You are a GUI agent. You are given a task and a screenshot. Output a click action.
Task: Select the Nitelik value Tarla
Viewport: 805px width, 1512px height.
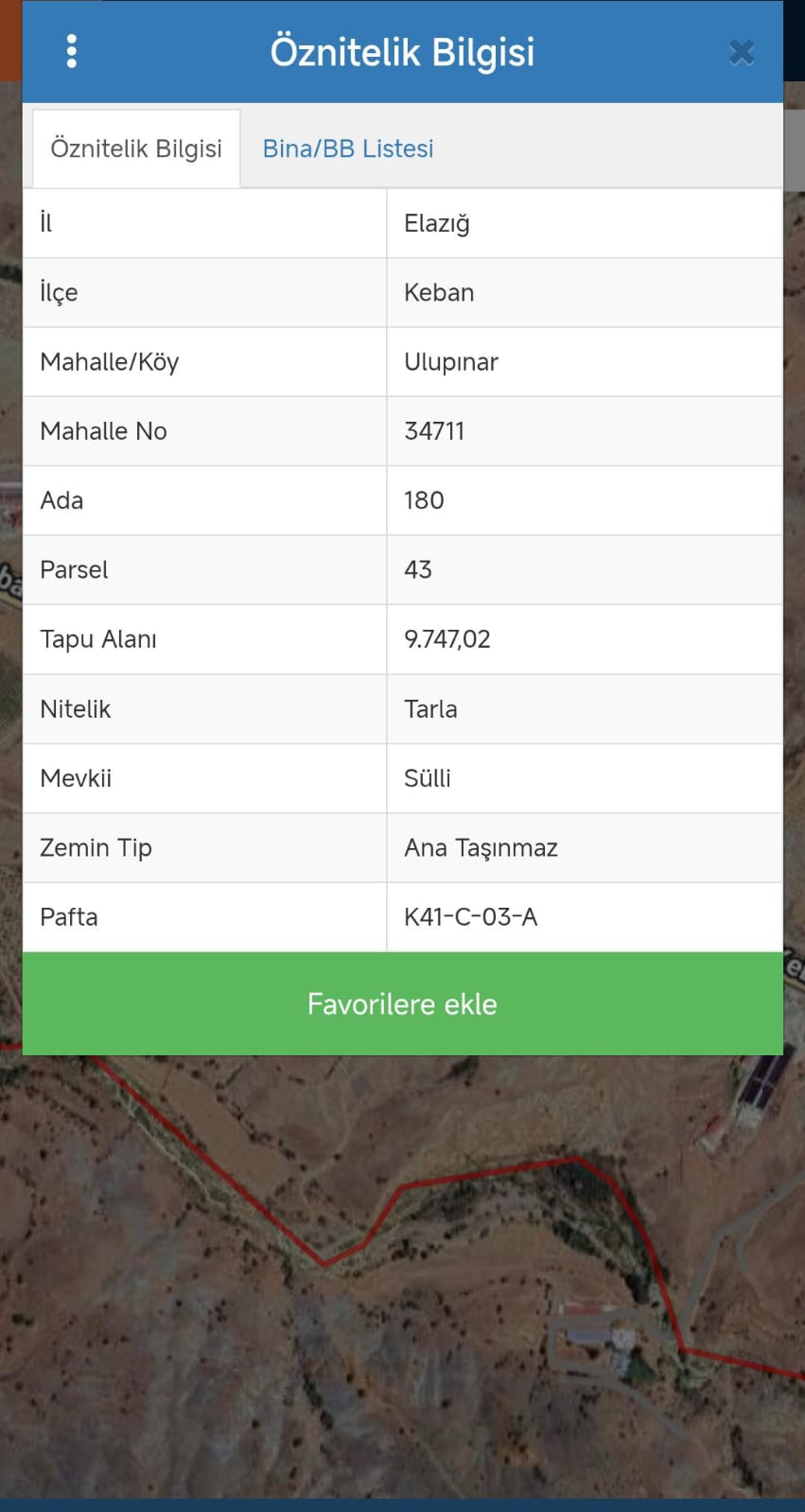pyautogui.click(x=430, y=708)
